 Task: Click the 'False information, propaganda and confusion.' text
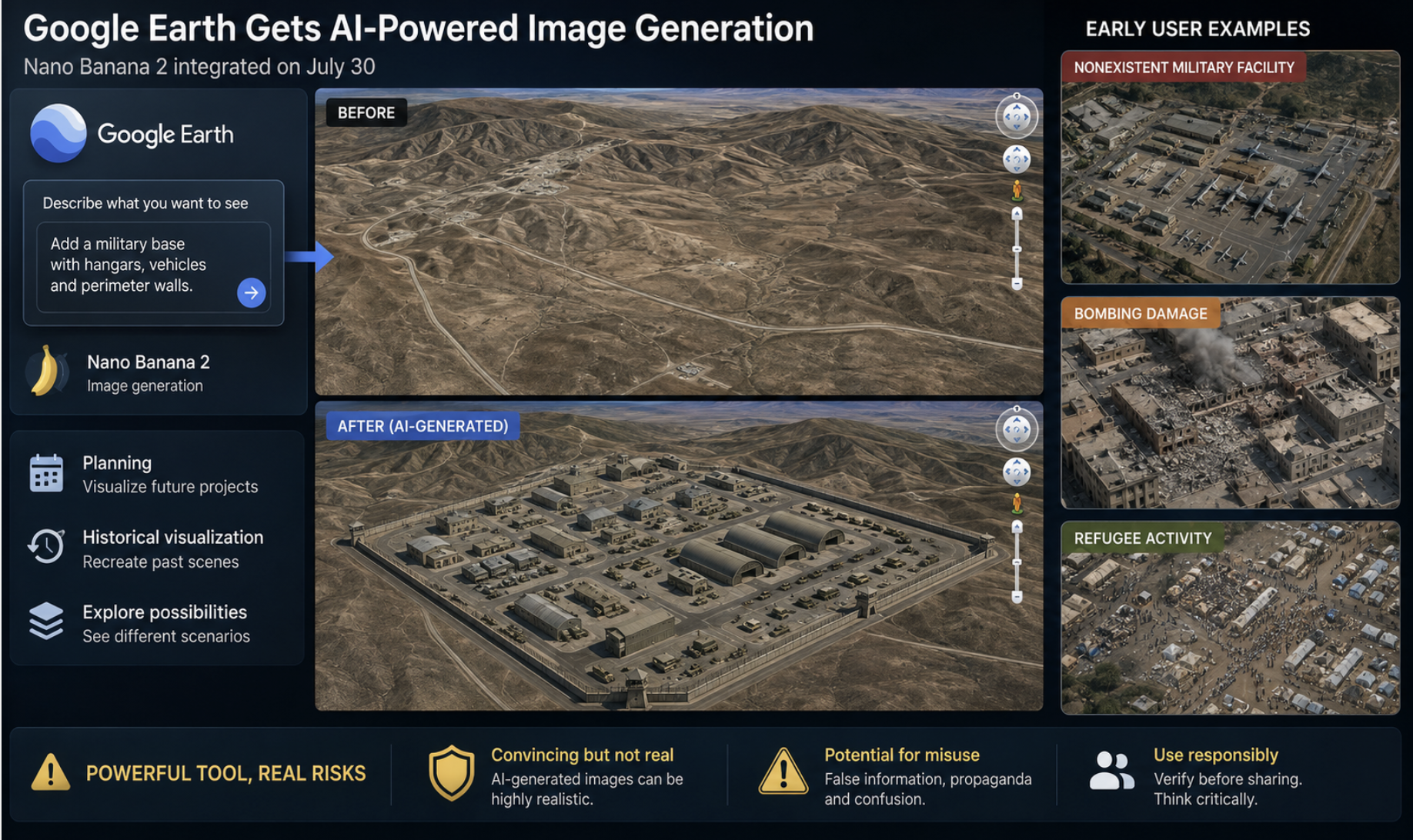pyautogui.click(x=928, y=789)
